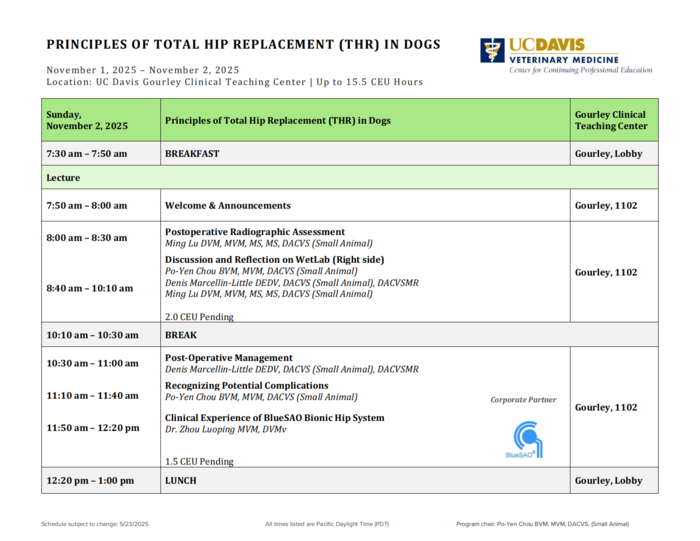This screenshot has height=541, width=700.
Task: Click the 'Corporate Partner' label
Action: click(523, 400)
